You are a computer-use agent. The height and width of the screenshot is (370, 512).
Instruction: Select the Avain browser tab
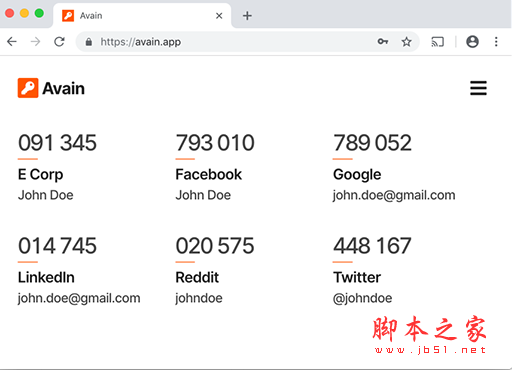pyautogui.click(x=142, y=16)
